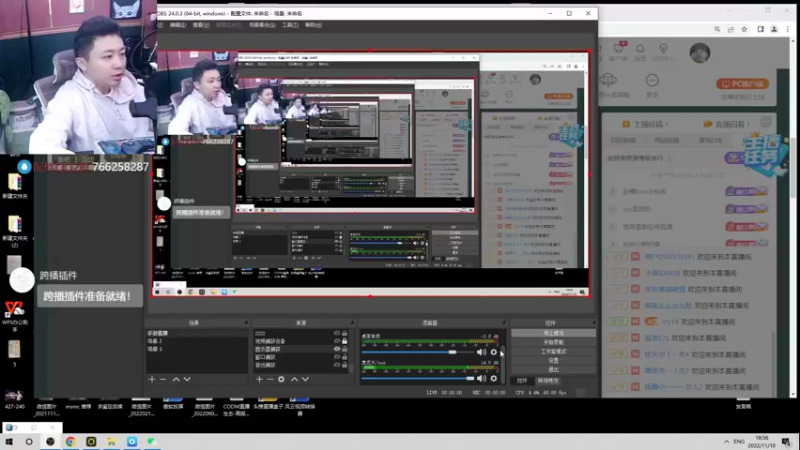Open the desktop audio gear settings
Screen dimensions: 800x450
click(x=493, y=352)
